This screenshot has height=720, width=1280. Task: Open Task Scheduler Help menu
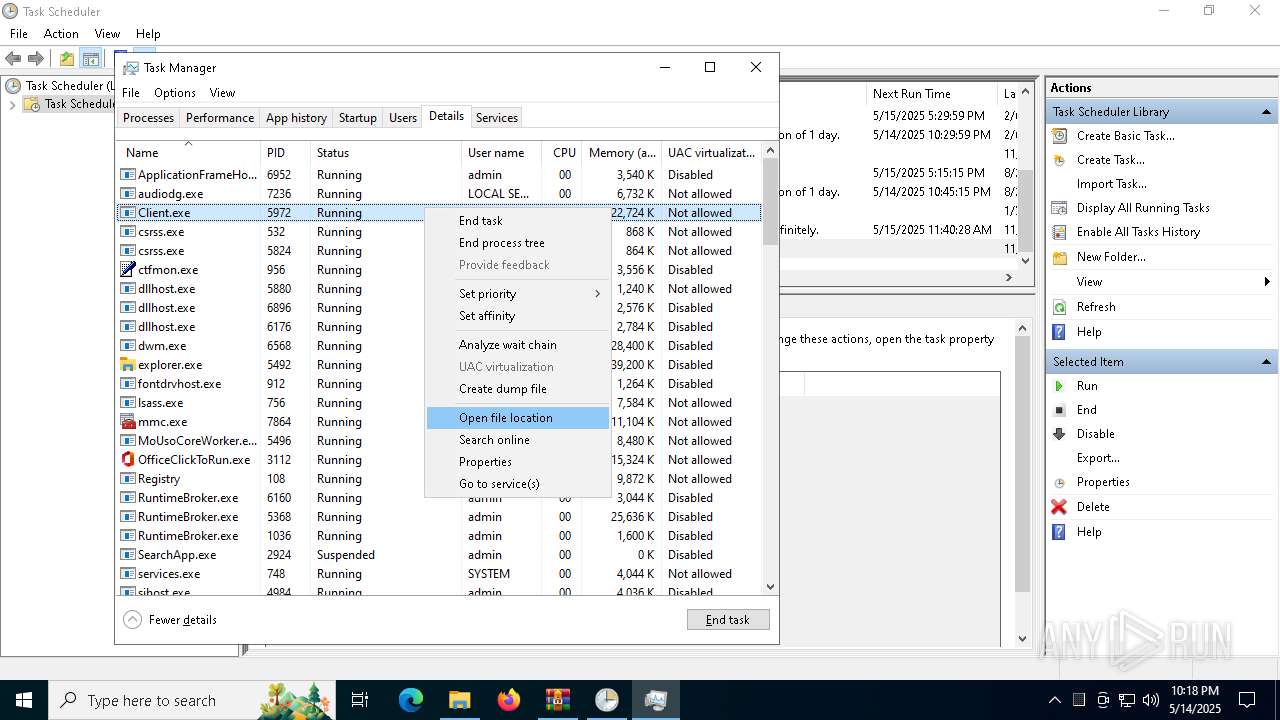point(148,34)
